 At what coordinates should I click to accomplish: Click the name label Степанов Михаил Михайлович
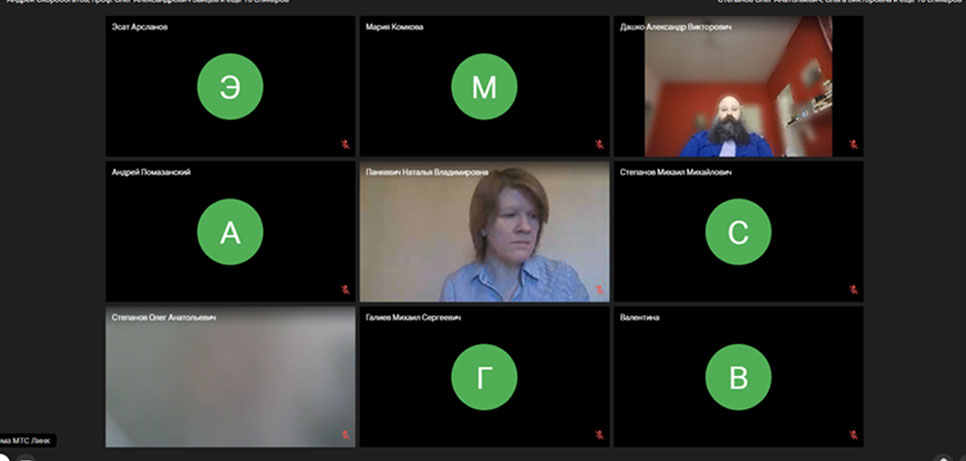click(676, 173)
